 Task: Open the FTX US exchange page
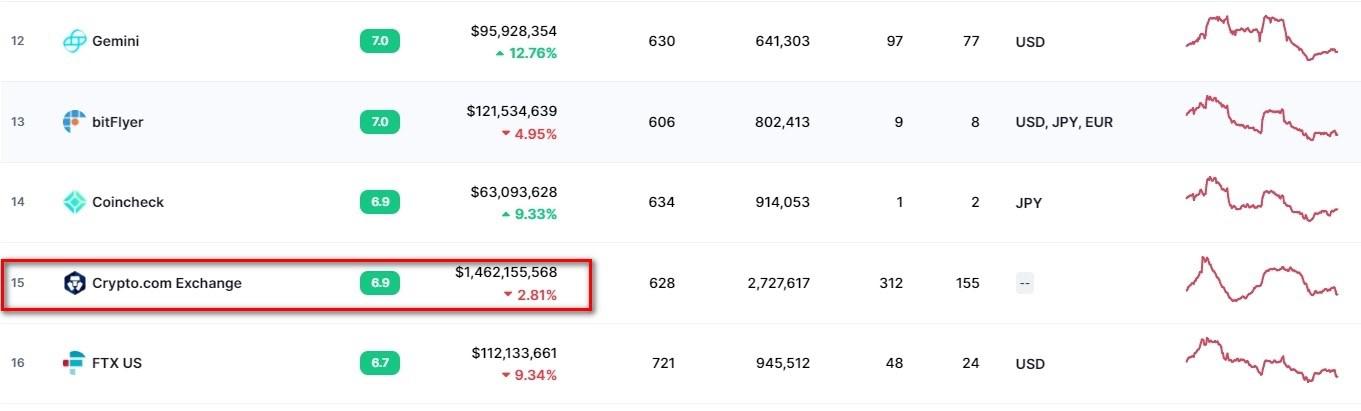pyautogui.click(x=116, y=363)
